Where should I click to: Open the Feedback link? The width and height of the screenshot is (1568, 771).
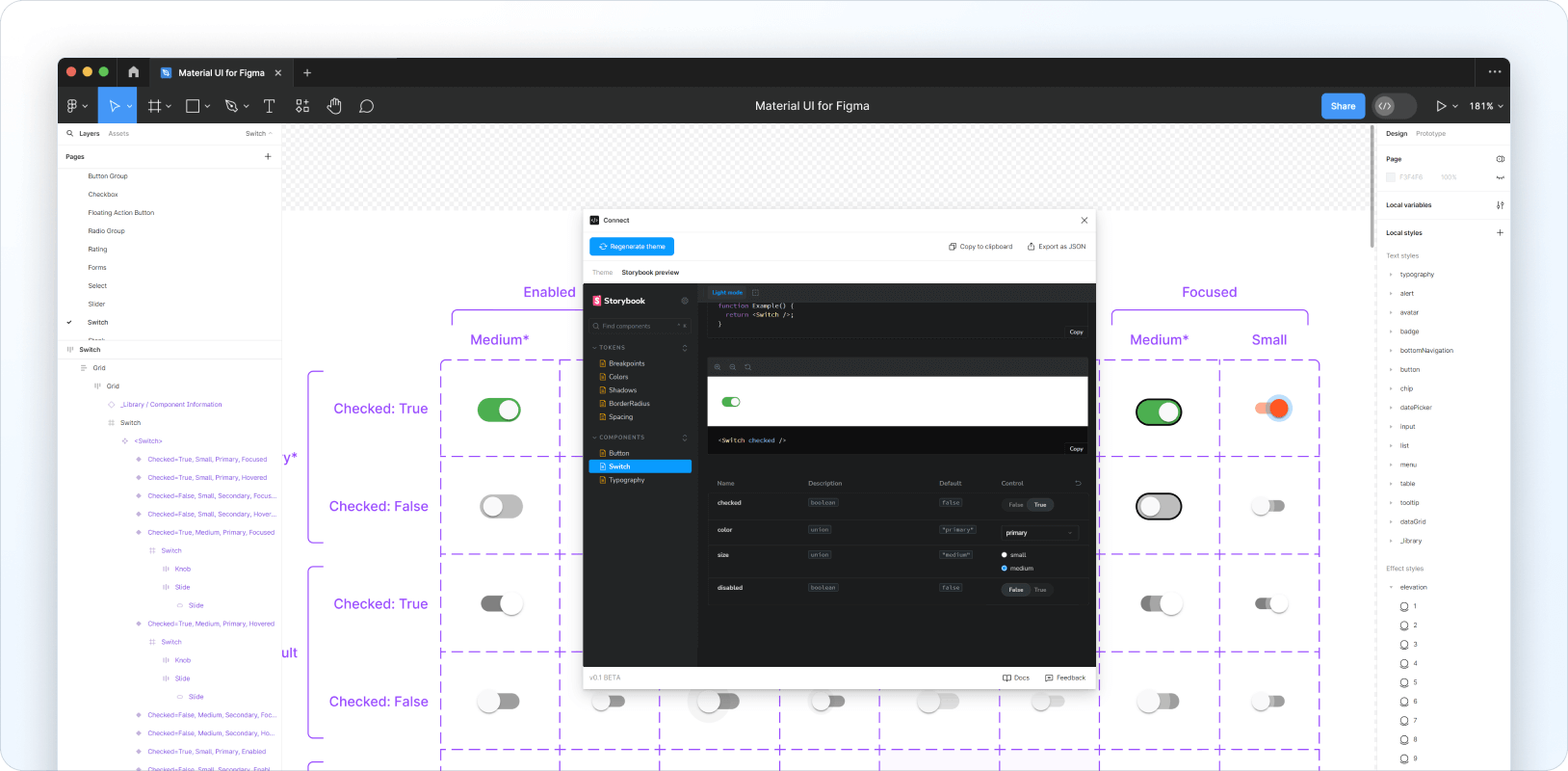click(1065, 678)
